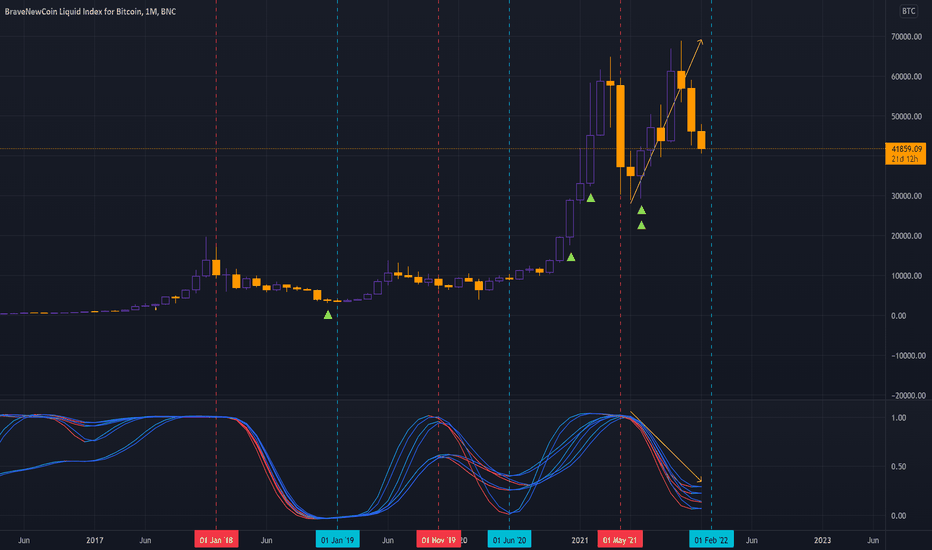The image size is (932, 550).
Task: Click the -10000.00 price axis label
Action: coord(906,356)
